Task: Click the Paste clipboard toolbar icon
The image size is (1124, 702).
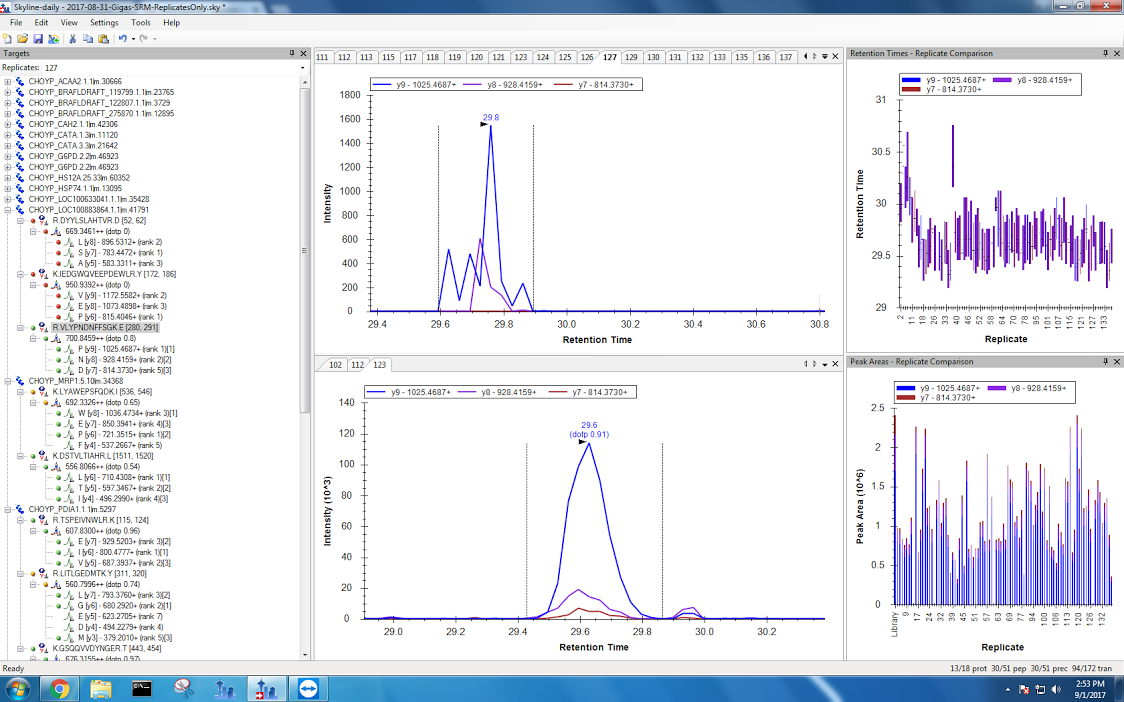Action: [x=103, y=38]
